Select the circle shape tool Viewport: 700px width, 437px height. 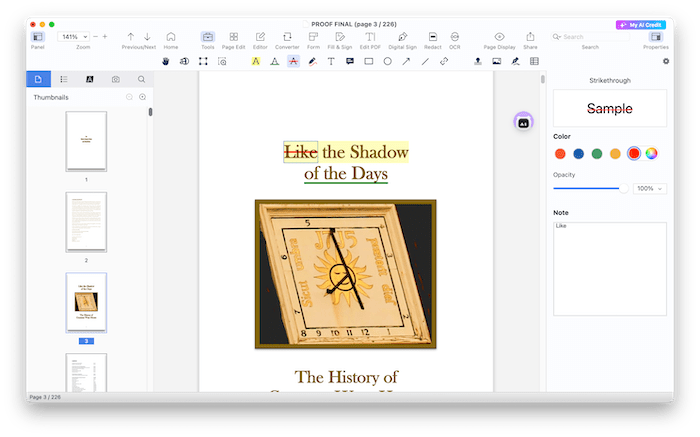[388, 62]
